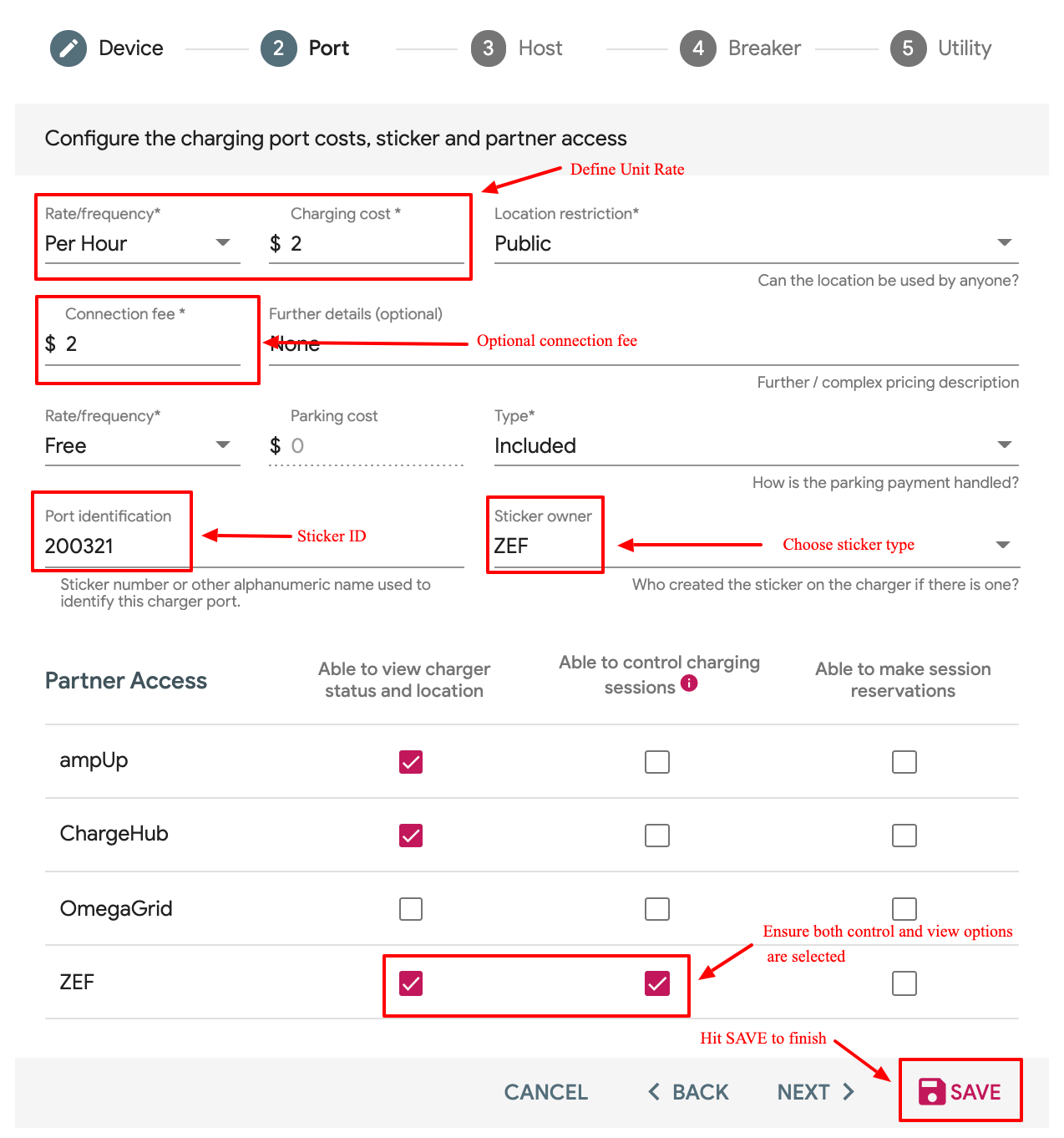Click the pencil edit icon for Device step
Image resolution: width=1064 pixels, height=1138 pixels.
tap(68, 48)
